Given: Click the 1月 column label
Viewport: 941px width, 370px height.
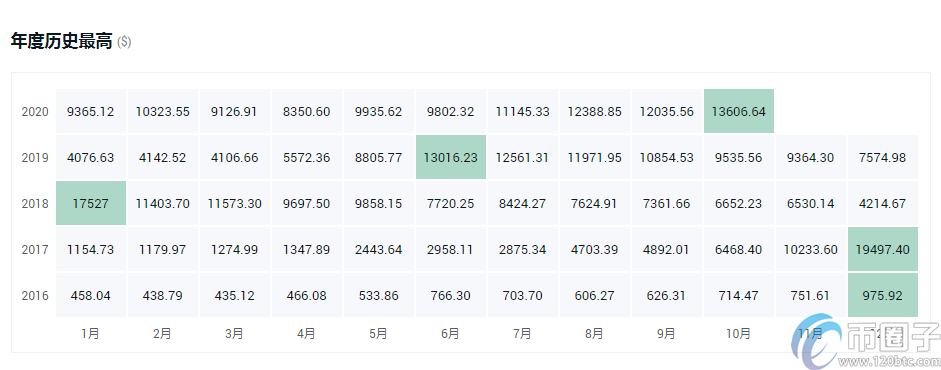Looking at the screenshot, I should [91, 333].
